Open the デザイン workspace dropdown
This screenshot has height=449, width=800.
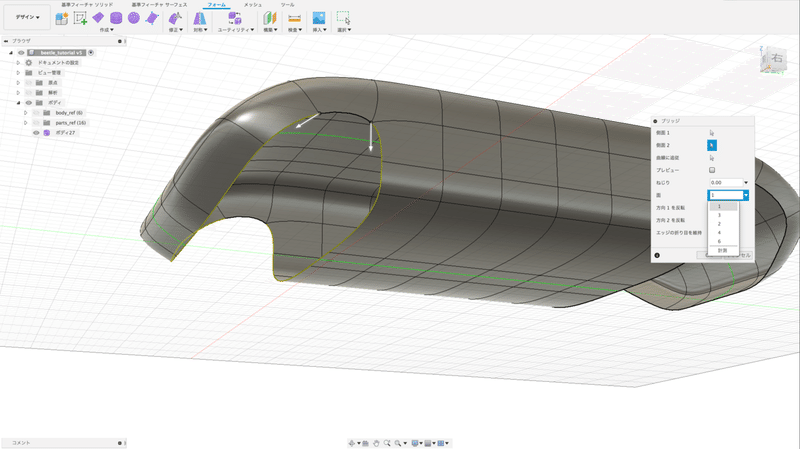coord(26,17)
